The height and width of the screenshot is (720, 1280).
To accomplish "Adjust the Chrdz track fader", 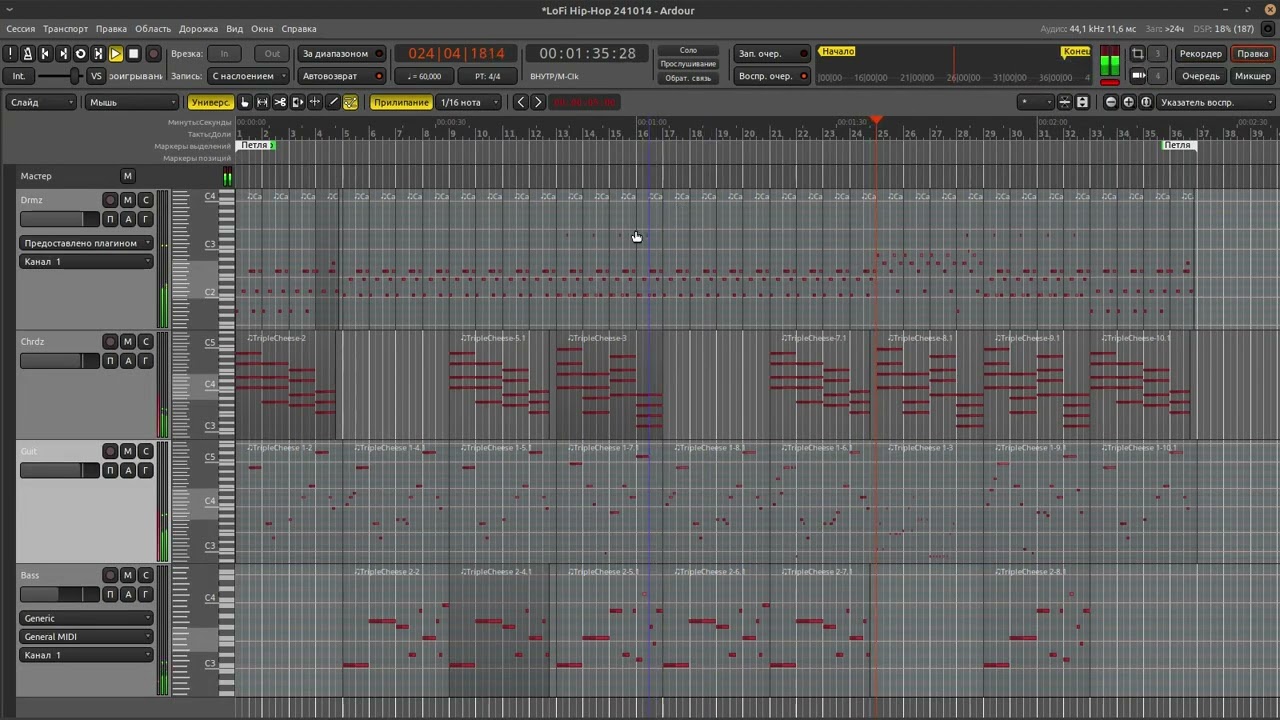I will point(59,361).
